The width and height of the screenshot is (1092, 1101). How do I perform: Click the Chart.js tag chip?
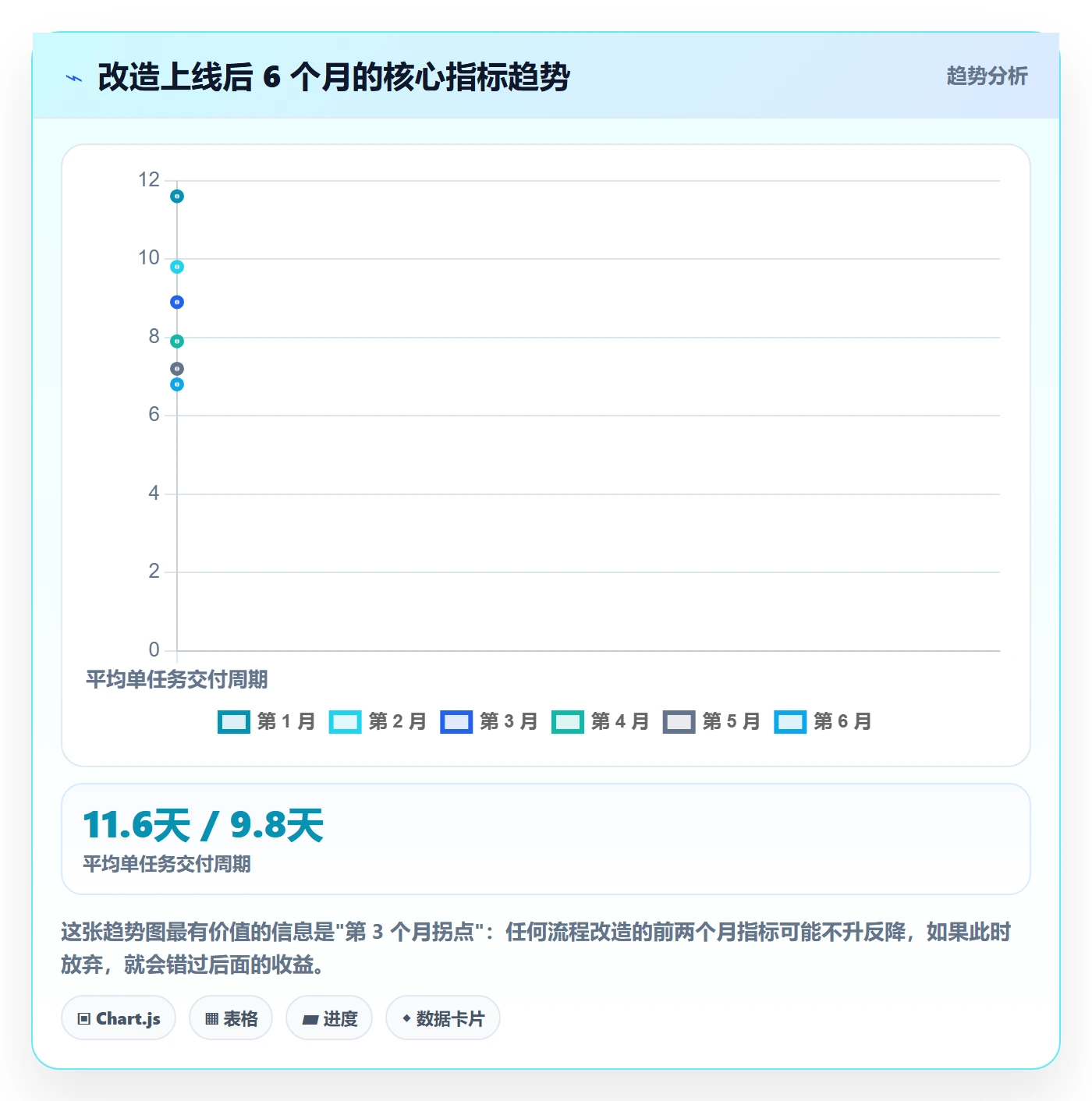click(119, 1018)
